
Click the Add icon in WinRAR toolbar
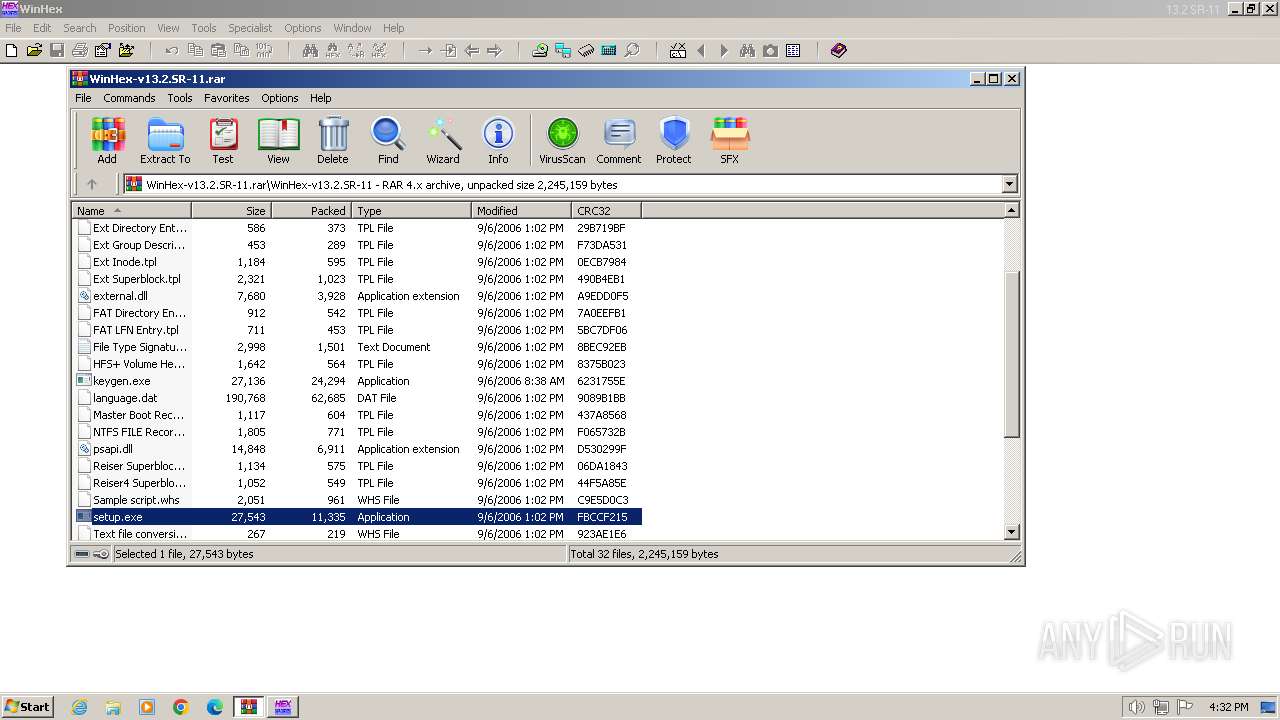[107, 141]
